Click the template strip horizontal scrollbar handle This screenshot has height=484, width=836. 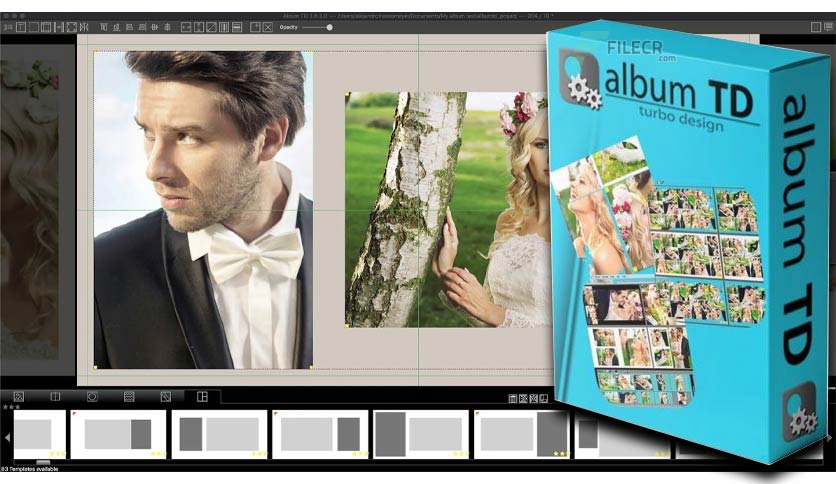tap(43, 463)
